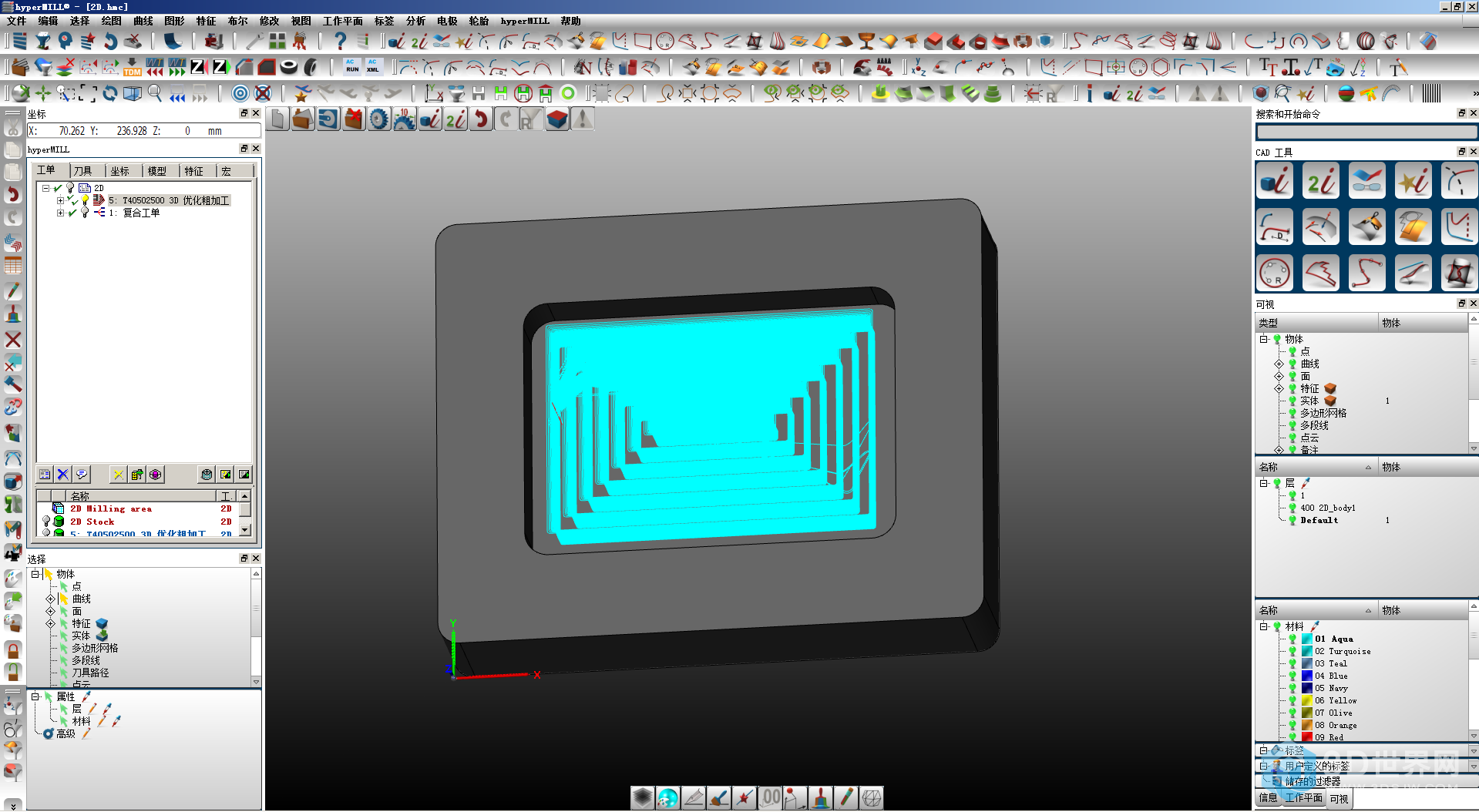The image size is (1479, 812).
Task: Click the AC XML toolbar icon
Action: [x=373, y=67]
